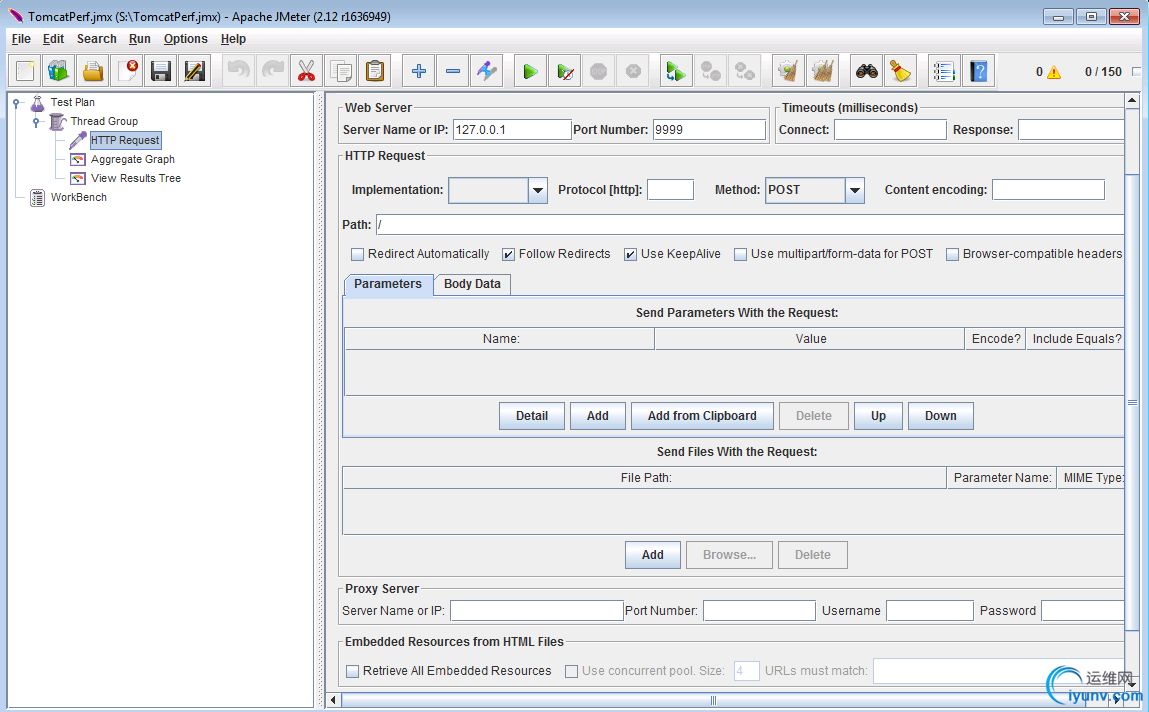Click the Port Number field showing 9999
This screenshot has height=712, width=1149.
[709, 130]
